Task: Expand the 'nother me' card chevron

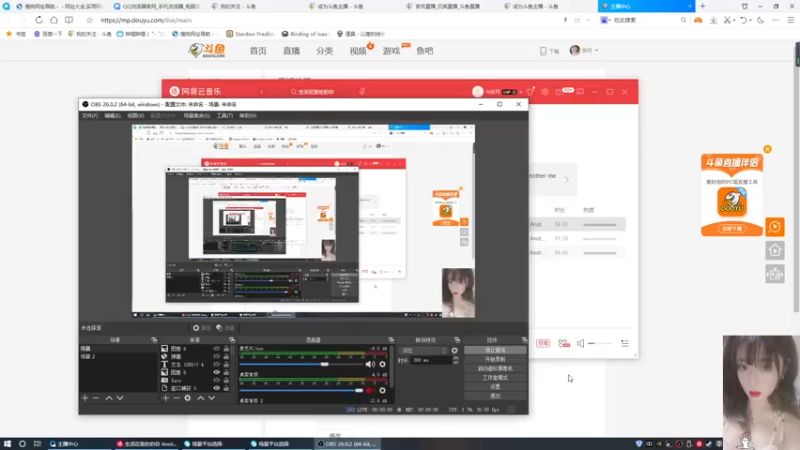Action: (566, 180)
